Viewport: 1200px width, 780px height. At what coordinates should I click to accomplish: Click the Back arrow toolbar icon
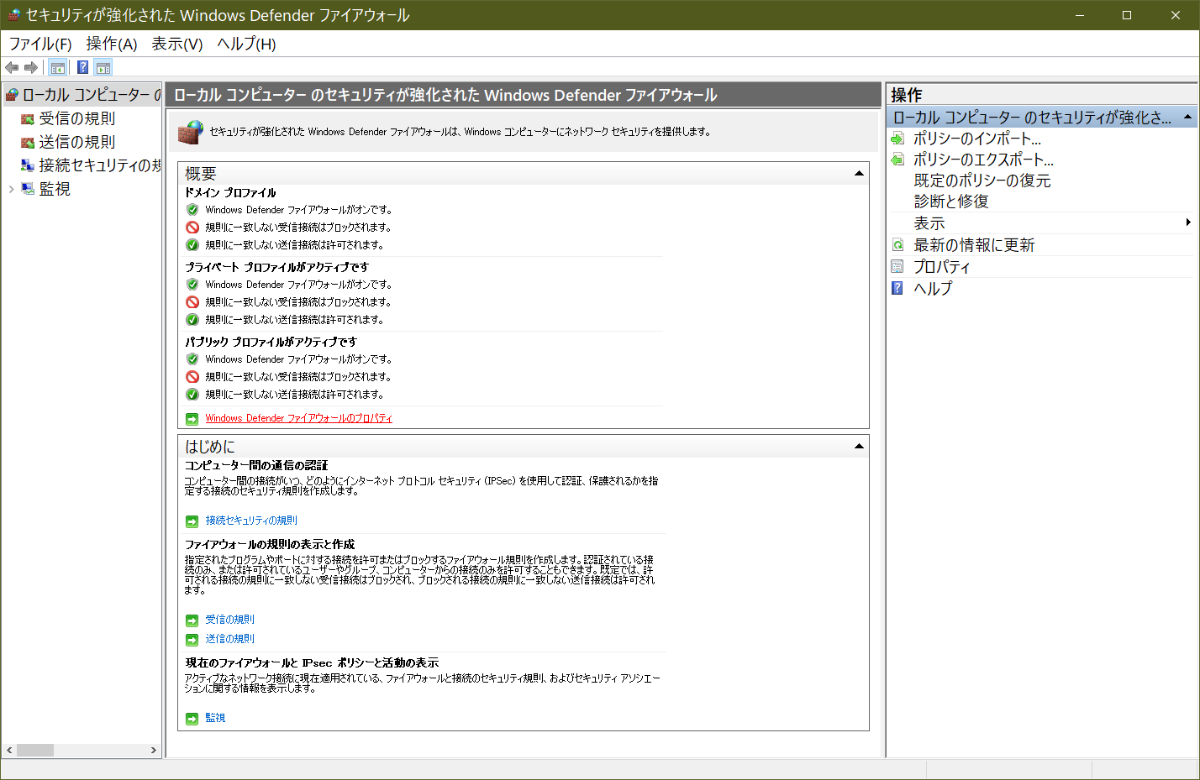pyautogui.click(x=12, y=68)
